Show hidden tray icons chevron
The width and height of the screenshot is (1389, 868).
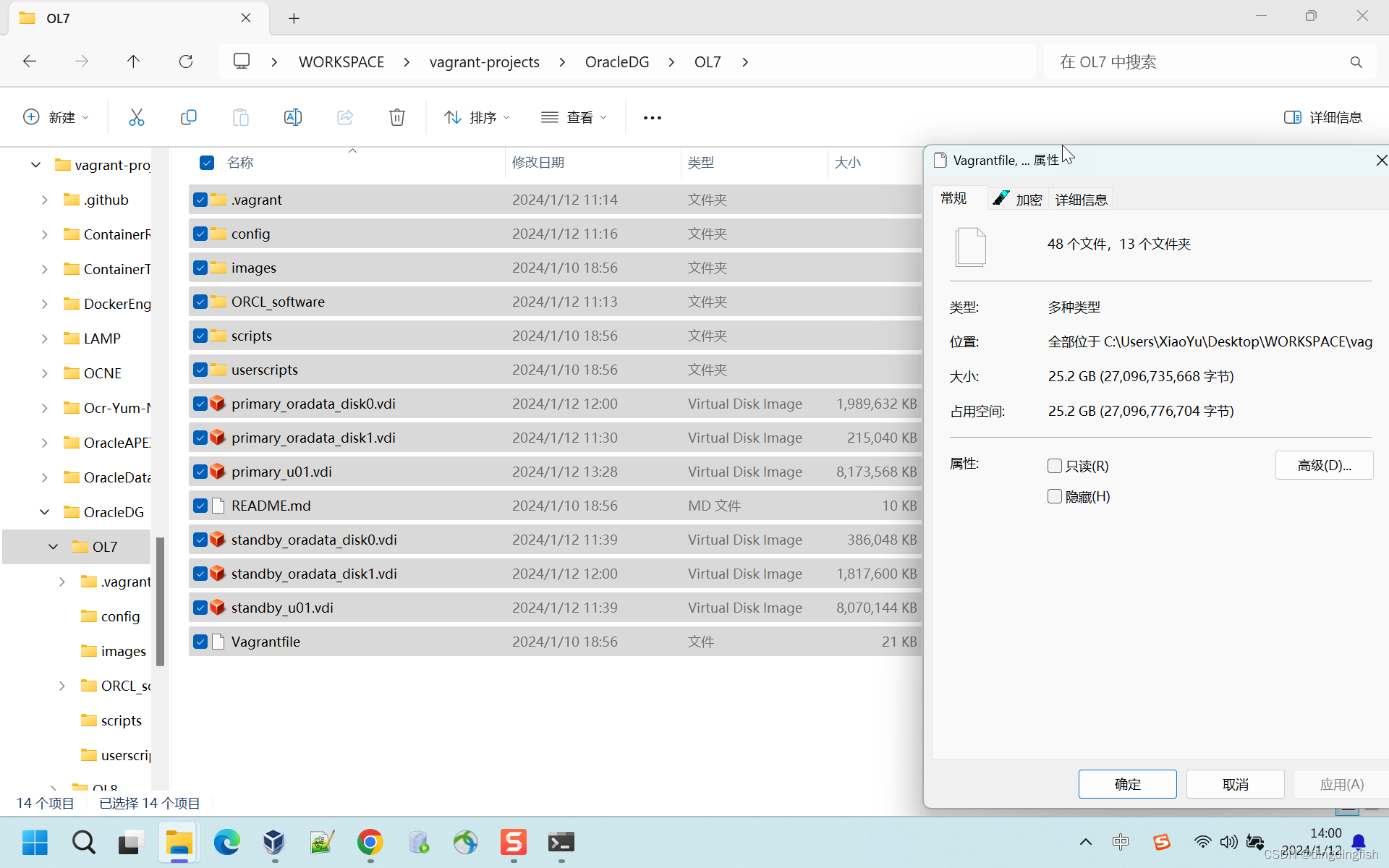(1086, 842)
